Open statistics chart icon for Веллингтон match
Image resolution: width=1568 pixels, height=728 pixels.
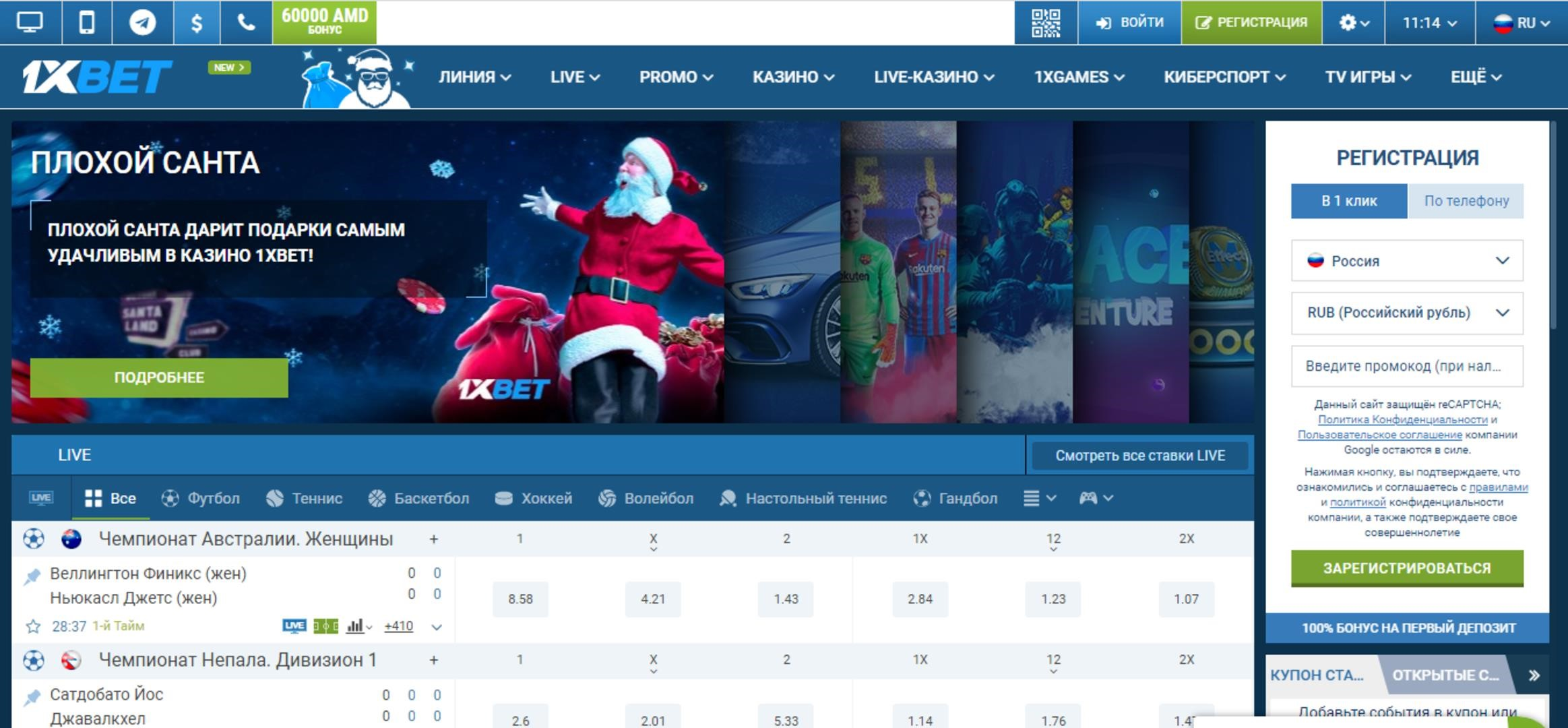coord(358,626)
